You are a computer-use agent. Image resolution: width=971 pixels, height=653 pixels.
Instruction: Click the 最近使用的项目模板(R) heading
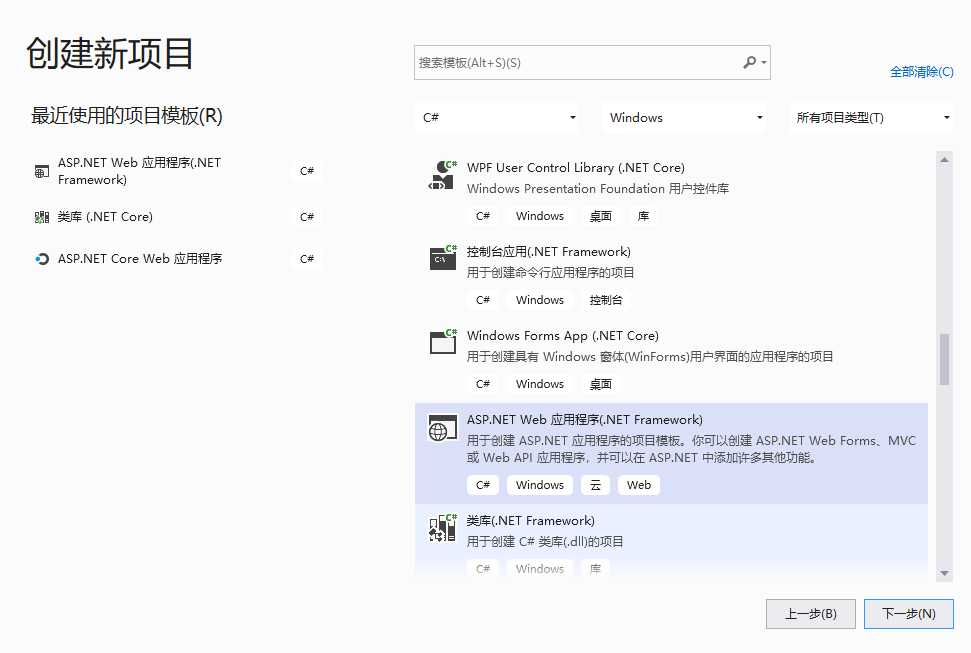127,116
